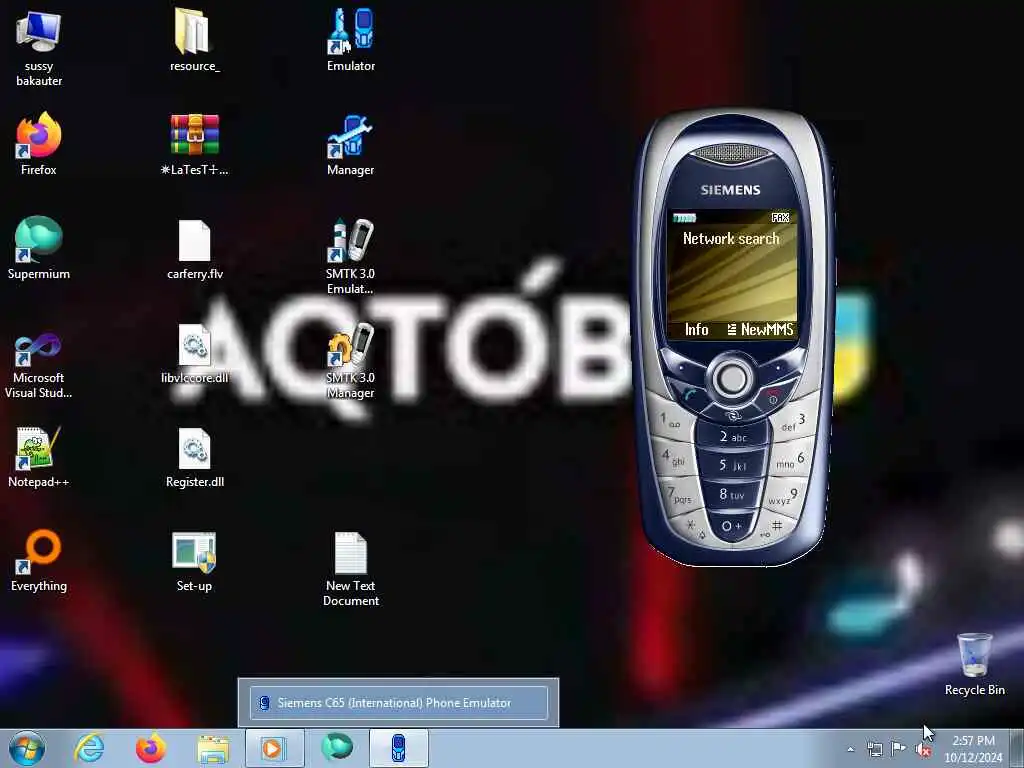1024x768 pixels.
Task: Select the Recycle Bin icon
Action: click(974, 664)
